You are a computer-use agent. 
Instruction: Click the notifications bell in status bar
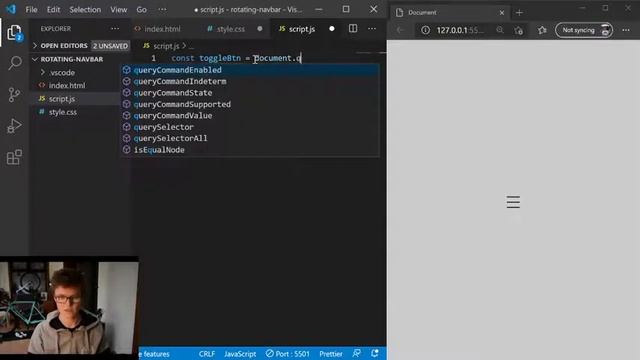coord(375,353)
